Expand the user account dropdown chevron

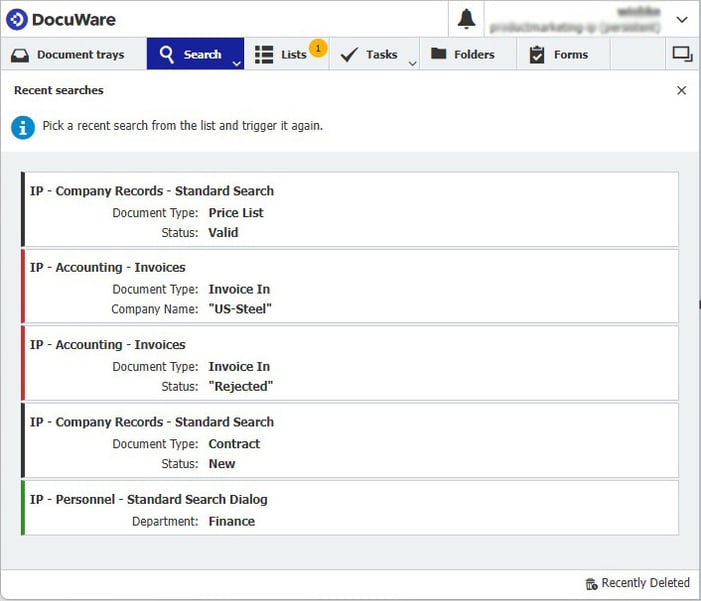coord(682,19)
